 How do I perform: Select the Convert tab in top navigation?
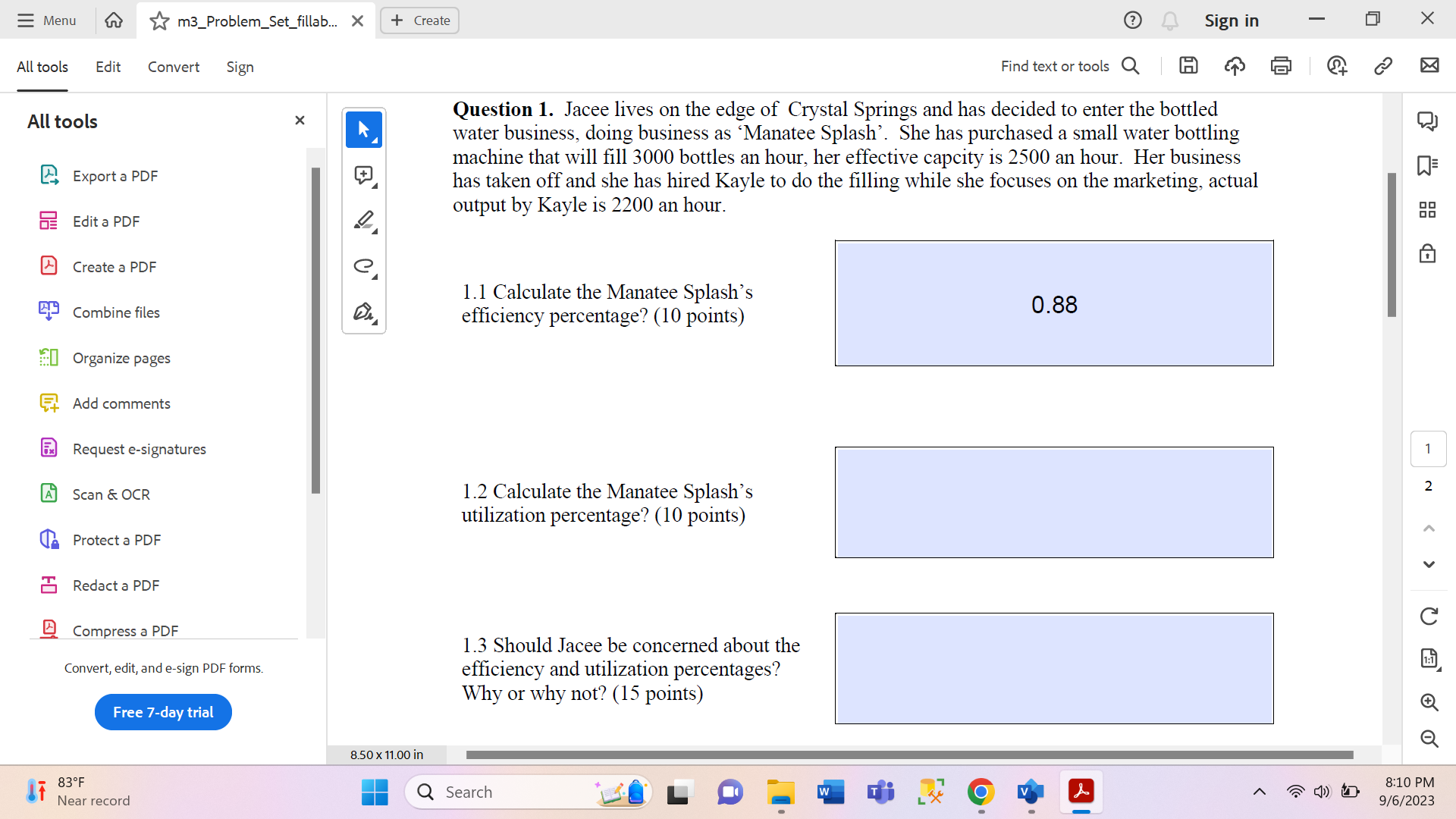point(173,67)
